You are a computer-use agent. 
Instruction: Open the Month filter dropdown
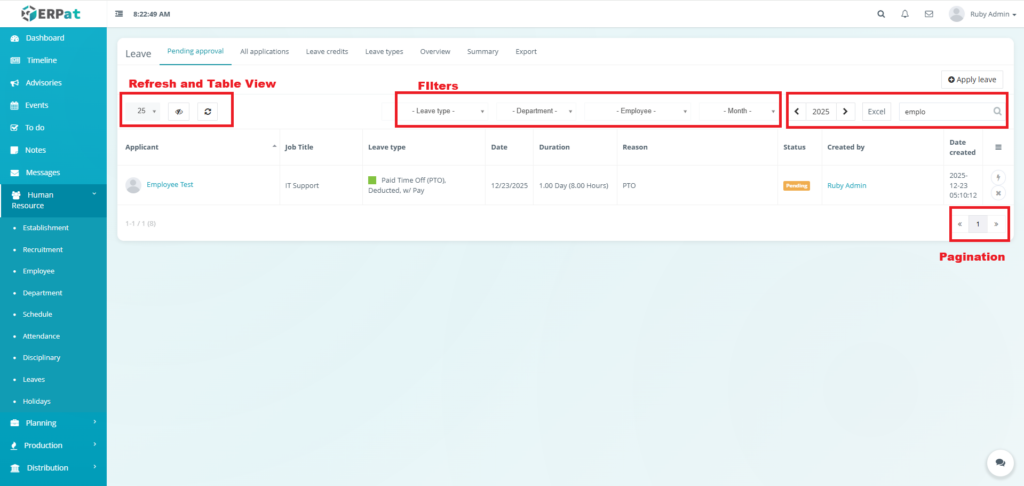tap(738, 112)
